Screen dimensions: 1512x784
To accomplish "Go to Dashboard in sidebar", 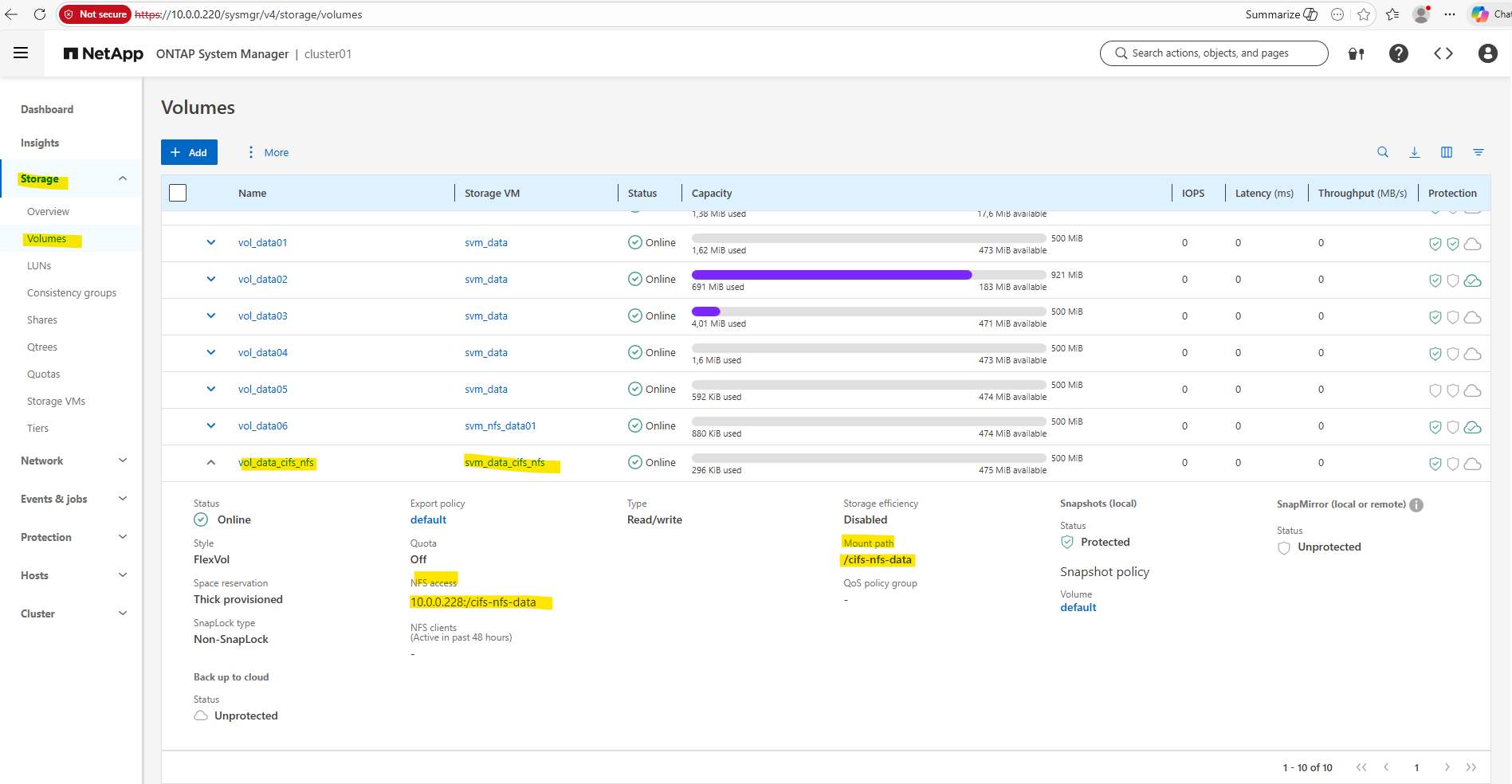I will coord(47,109).
